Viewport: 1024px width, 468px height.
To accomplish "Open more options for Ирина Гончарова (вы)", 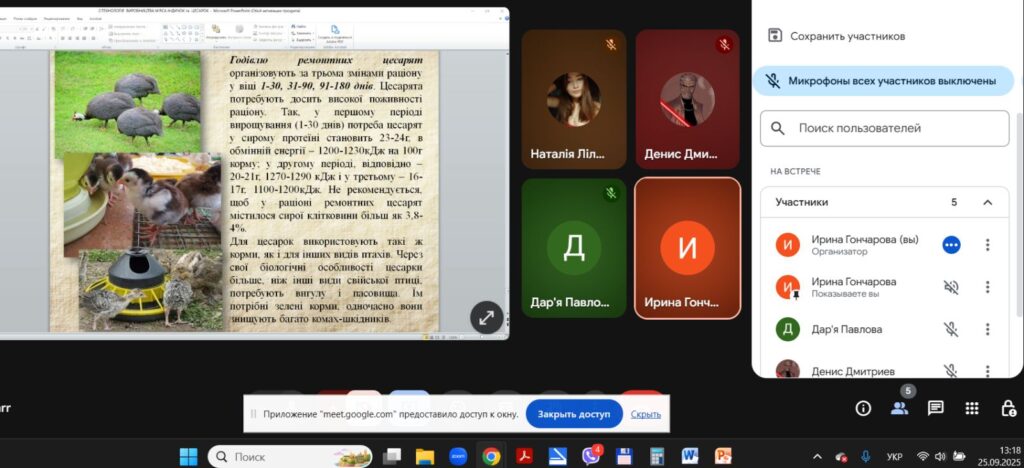I will click(988, 245).
